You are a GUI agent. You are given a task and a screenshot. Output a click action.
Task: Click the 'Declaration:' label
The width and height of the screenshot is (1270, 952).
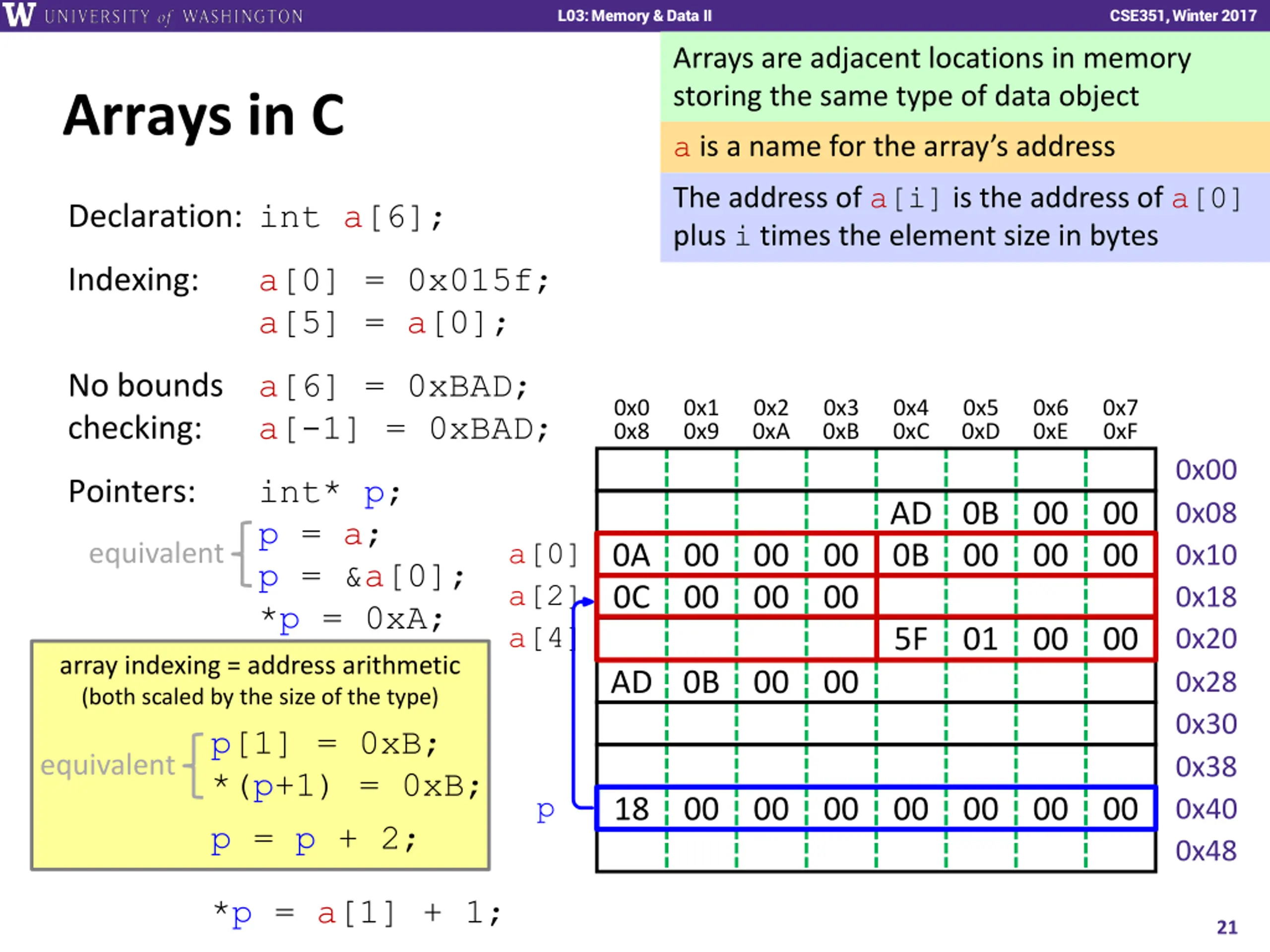tap(156, 216)
